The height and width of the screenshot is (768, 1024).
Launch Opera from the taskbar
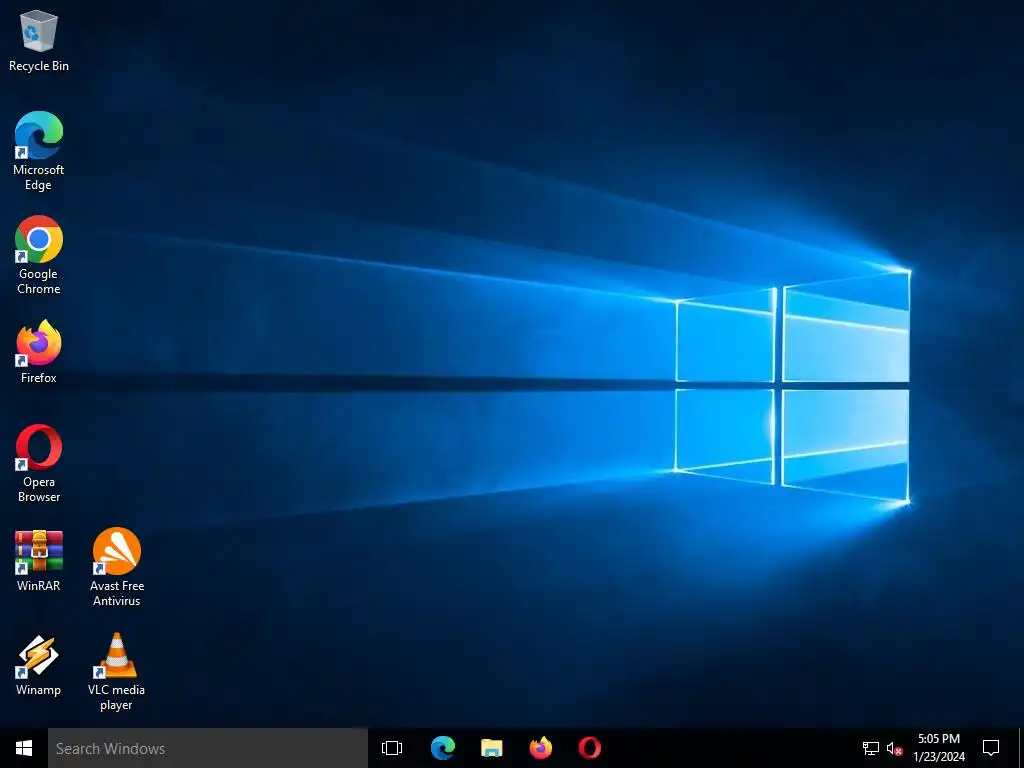tap(590, 748)
